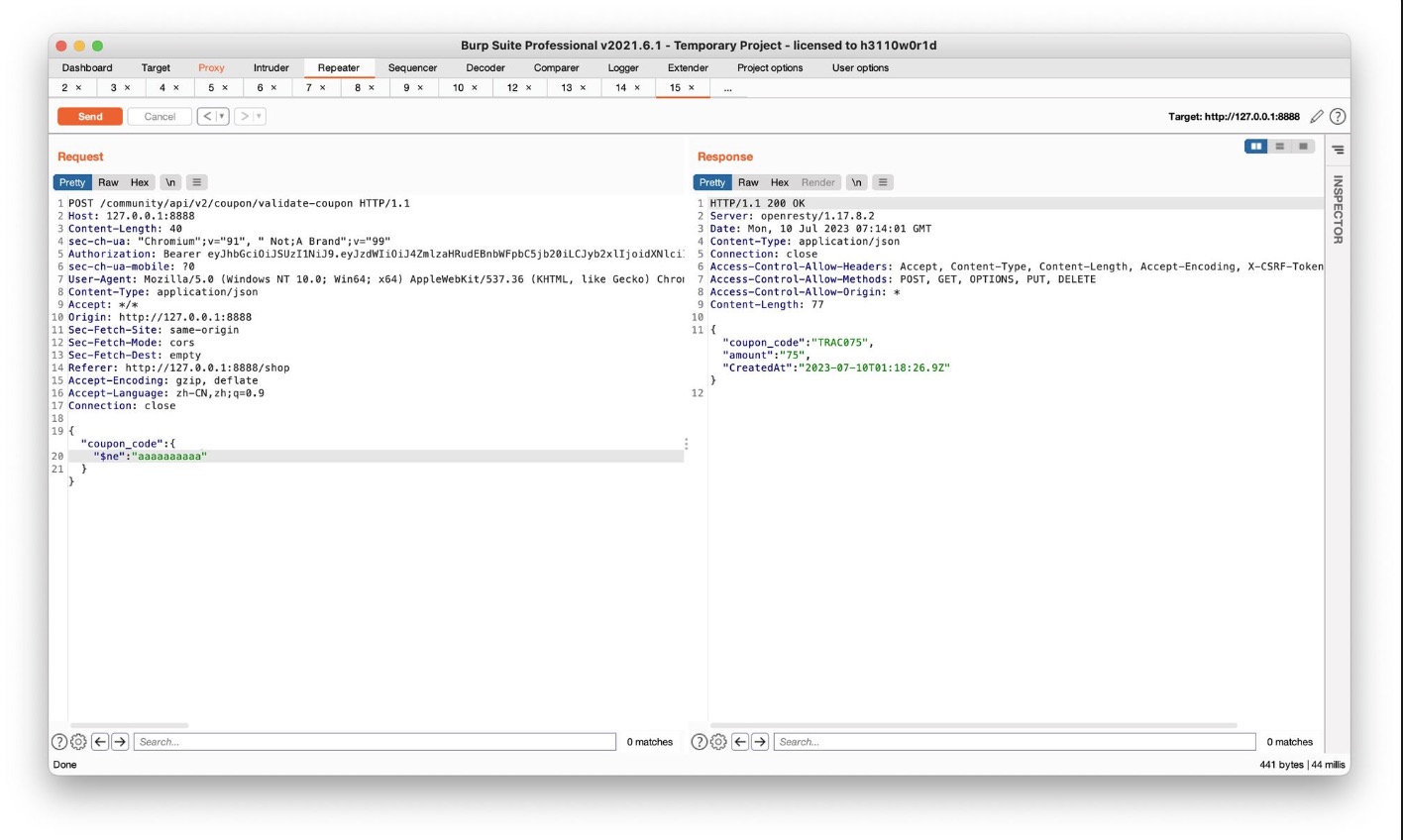The width and height of the screenshot is (1403, 840).
Task: Go to previous match in Response search
Action: [x=740, y=742]
